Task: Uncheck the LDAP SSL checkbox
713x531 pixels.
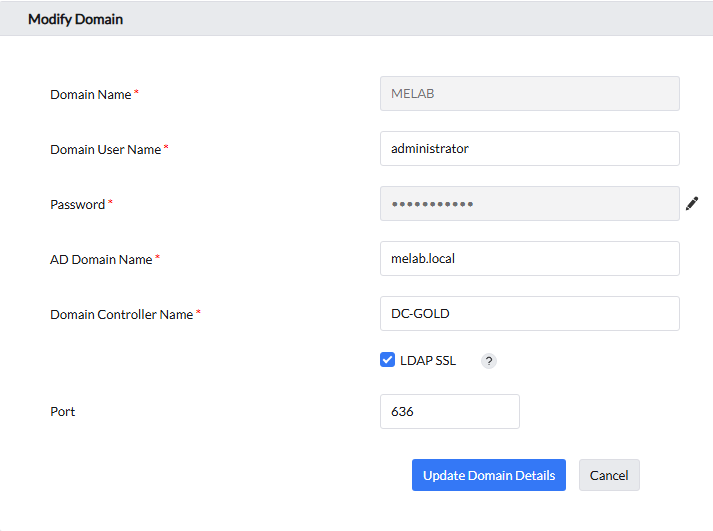Action: (388, 360)
